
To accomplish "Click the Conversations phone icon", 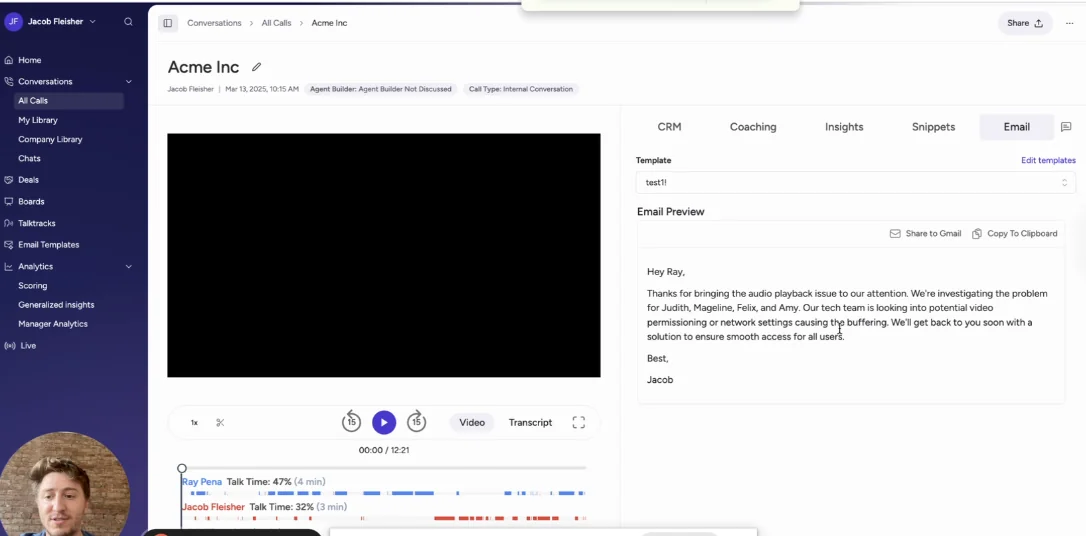I will pyautogui.click(x=8, y=81).
